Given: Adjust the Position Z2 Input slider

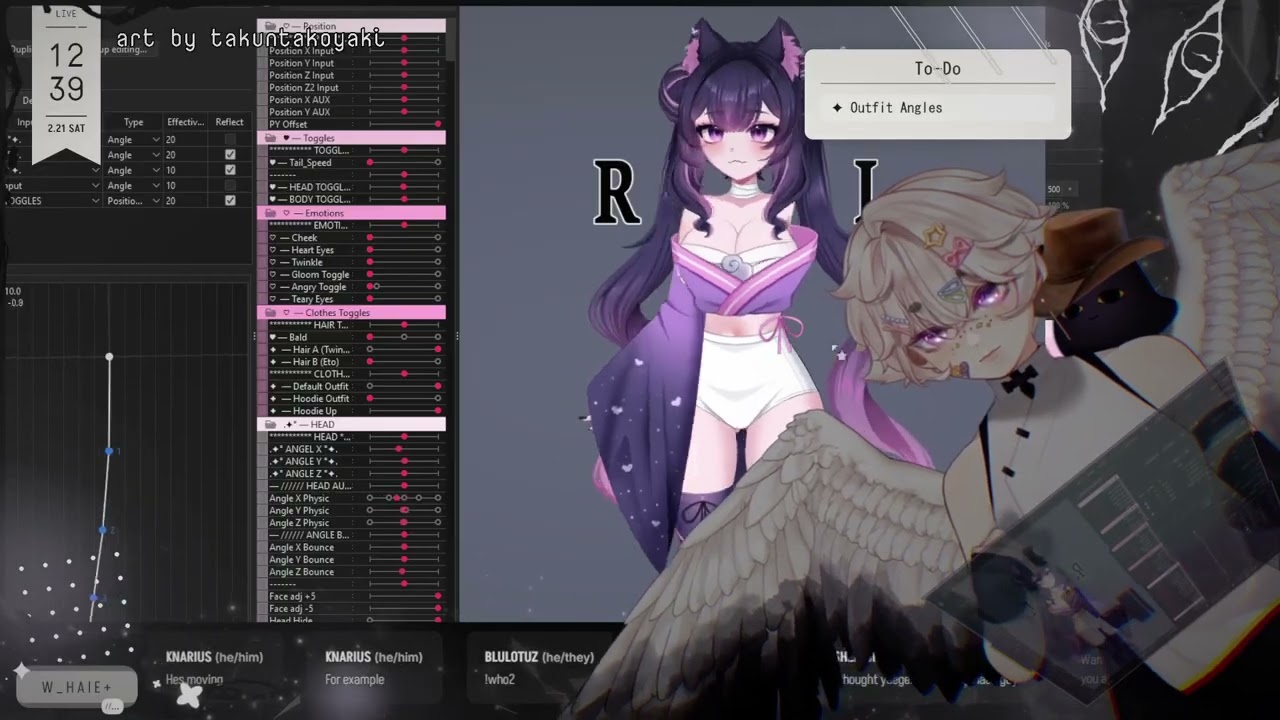Looking at the screenshot, I should pos(404,87).
